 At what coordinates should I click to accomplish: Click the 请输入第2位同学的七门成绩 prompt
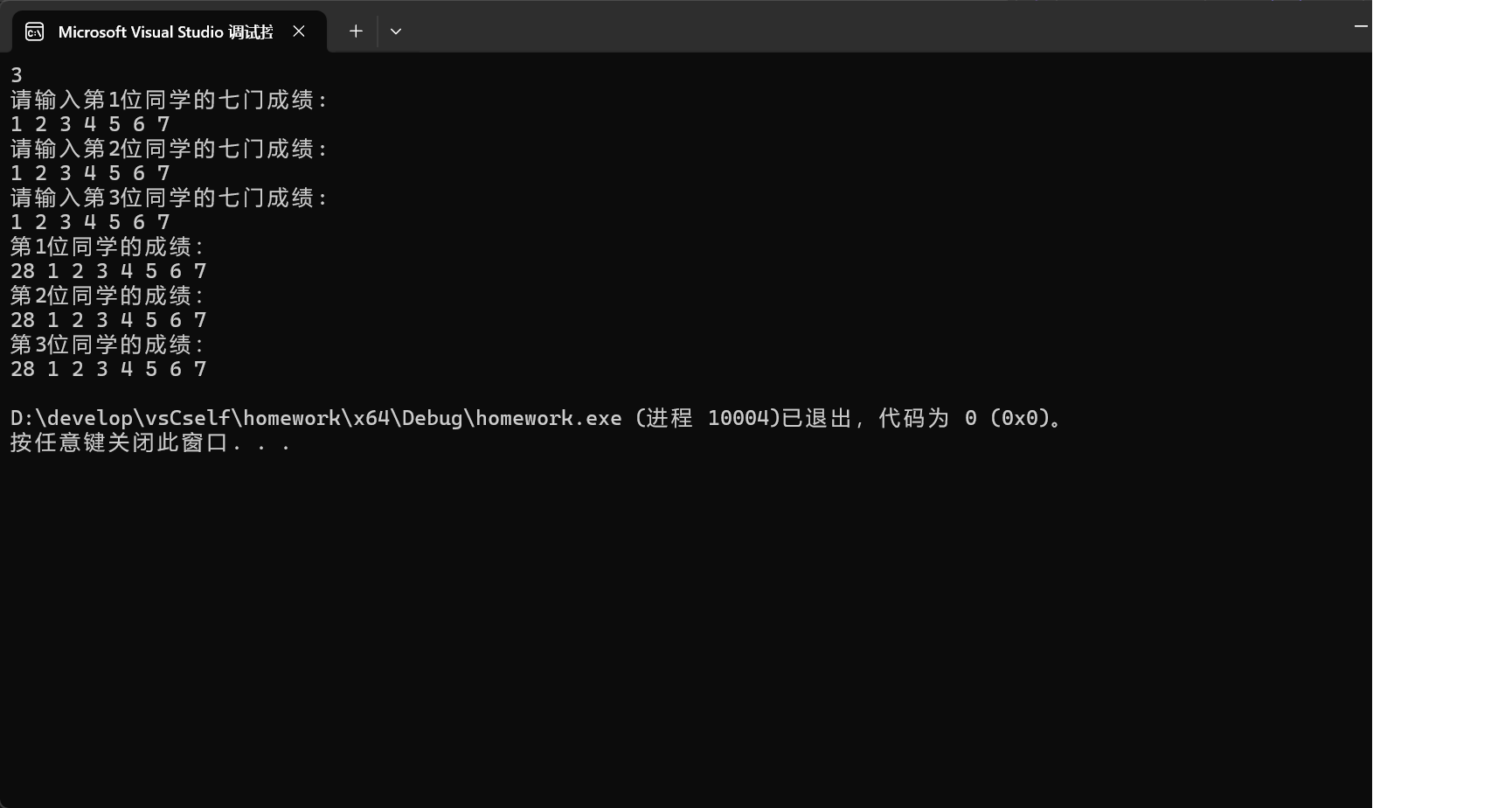(x=166, y=149)
